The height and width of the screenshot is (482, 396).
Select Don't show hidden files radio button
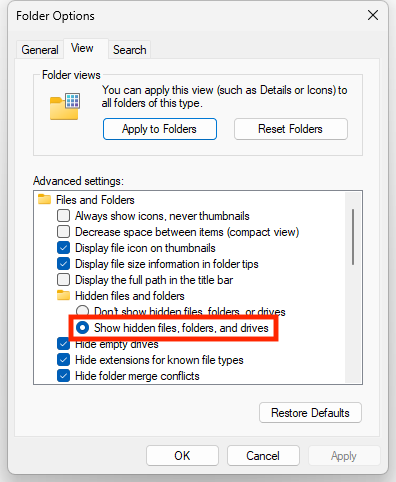[82, 311]
